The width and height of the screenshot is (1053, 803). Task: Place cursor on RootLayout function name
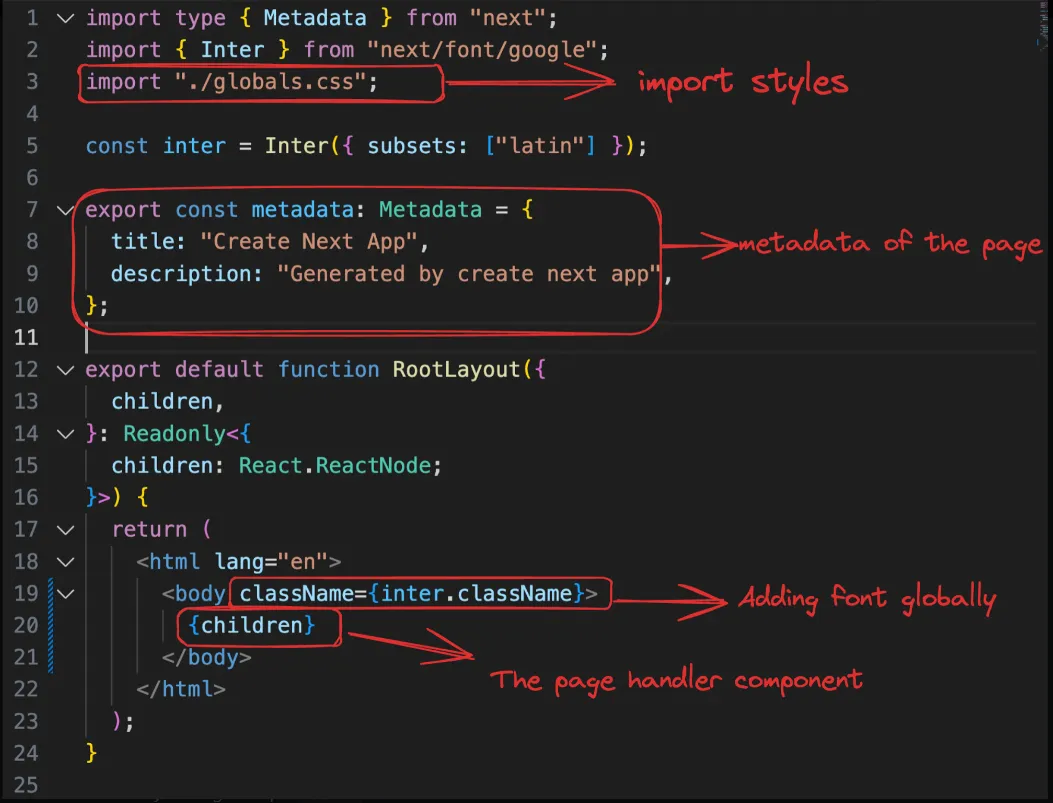tap(456, 370)
